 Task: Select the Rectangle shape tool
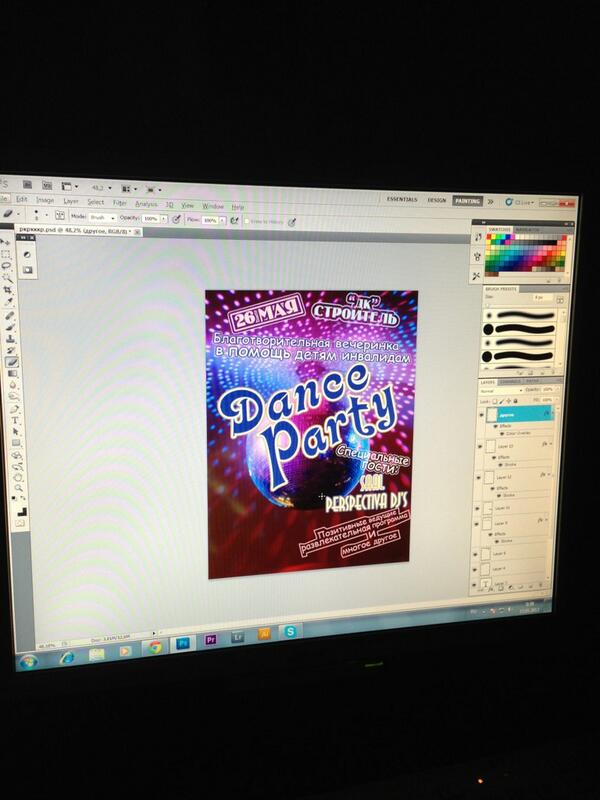(16, 443)
